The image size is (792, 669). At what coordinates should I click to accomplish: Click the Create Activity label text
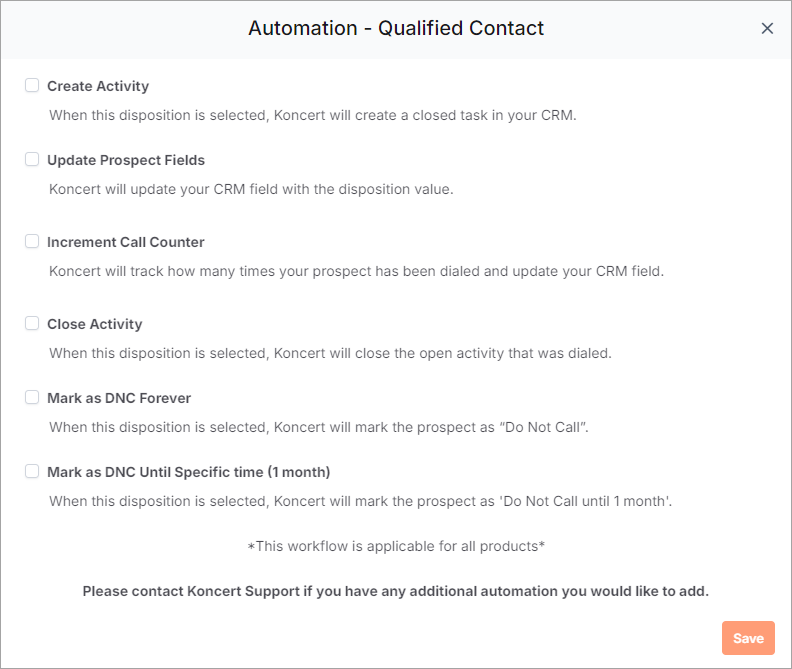coord(98,86)
